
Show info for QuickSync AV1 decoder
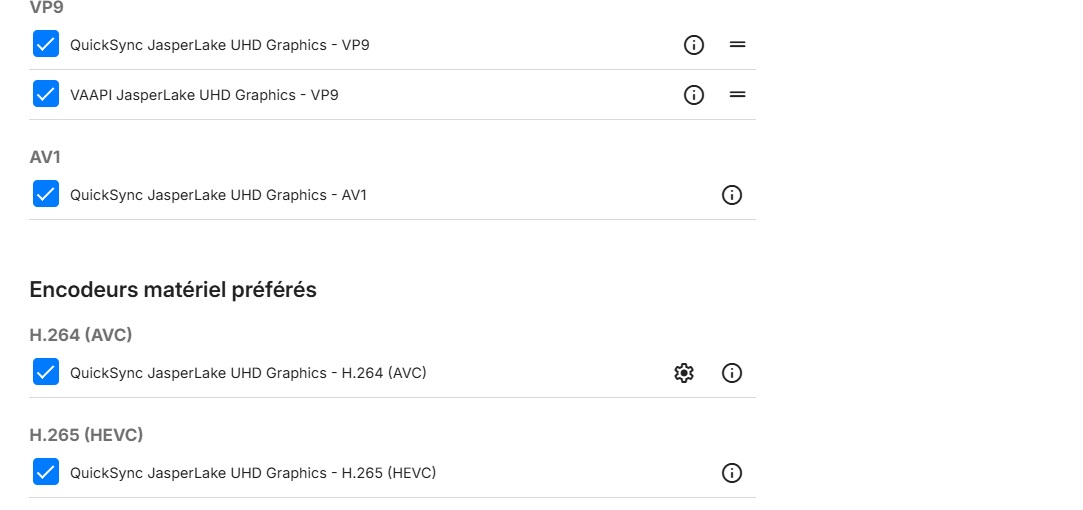(732, 195)
